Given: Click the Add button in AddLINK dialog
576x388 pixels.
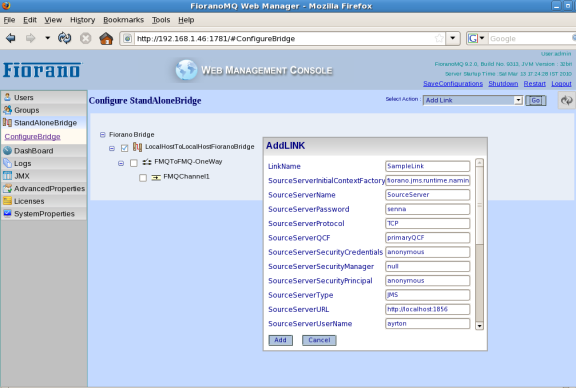Looking at the screenshot, I should [x=280, y=340].
